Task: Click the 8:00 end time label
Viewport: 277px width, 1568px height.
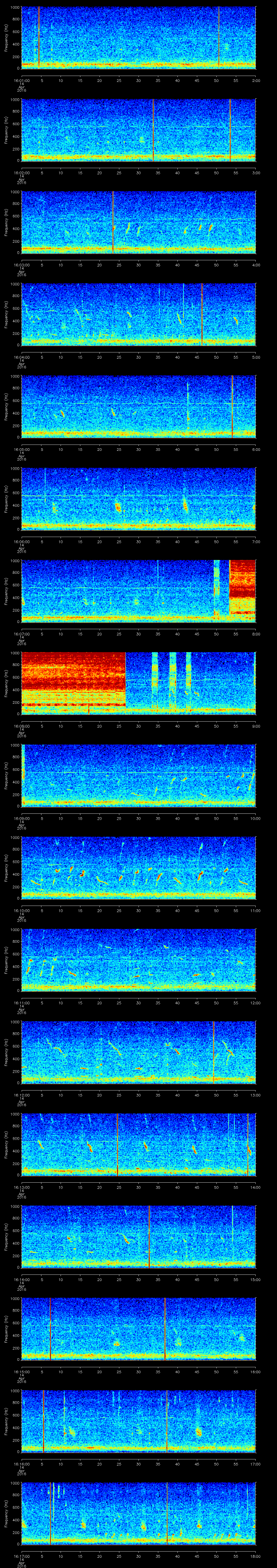Action: 256,634
